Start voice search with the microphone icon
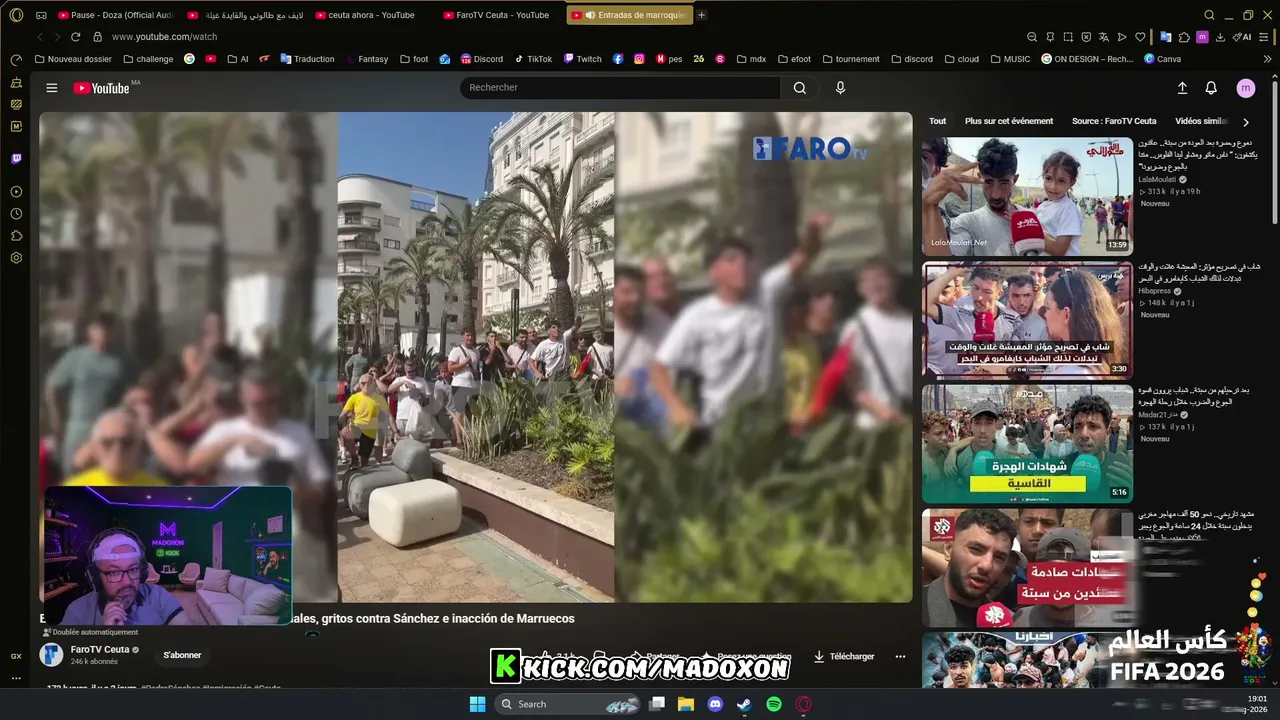The width and height of the screenshot is (1280, 720). [x=840, y=88]
